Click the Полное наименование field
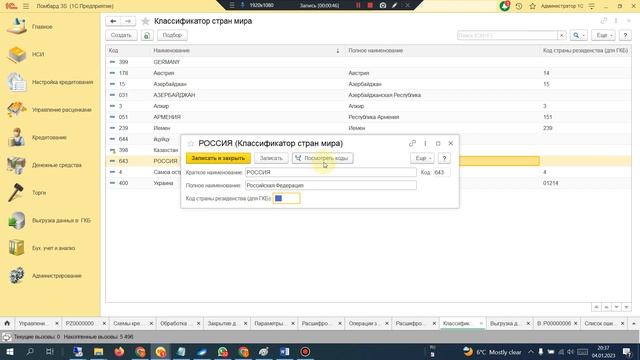This screenshot has height=360, width=640. coord(331,185)
